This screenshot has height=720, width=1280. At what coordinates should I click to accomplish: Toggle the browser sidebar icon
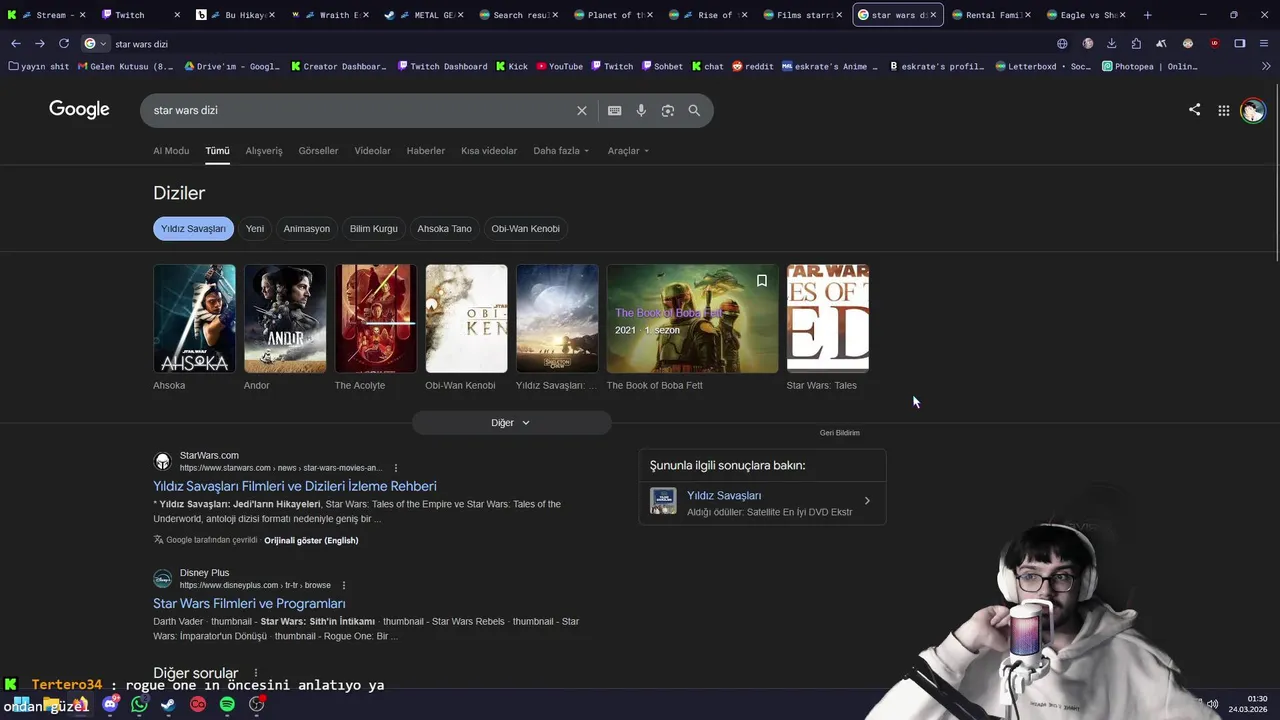(1239, 44)
